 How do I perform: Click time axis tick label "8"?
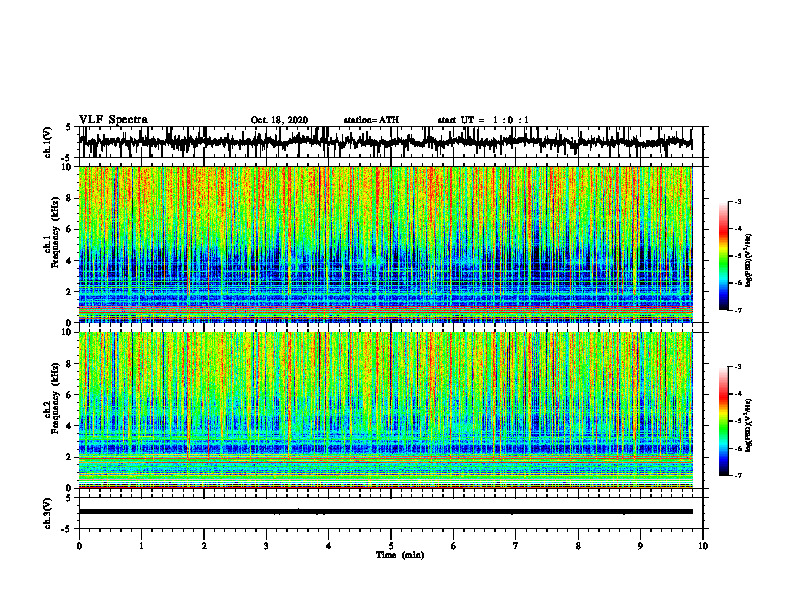coord(578,546)
